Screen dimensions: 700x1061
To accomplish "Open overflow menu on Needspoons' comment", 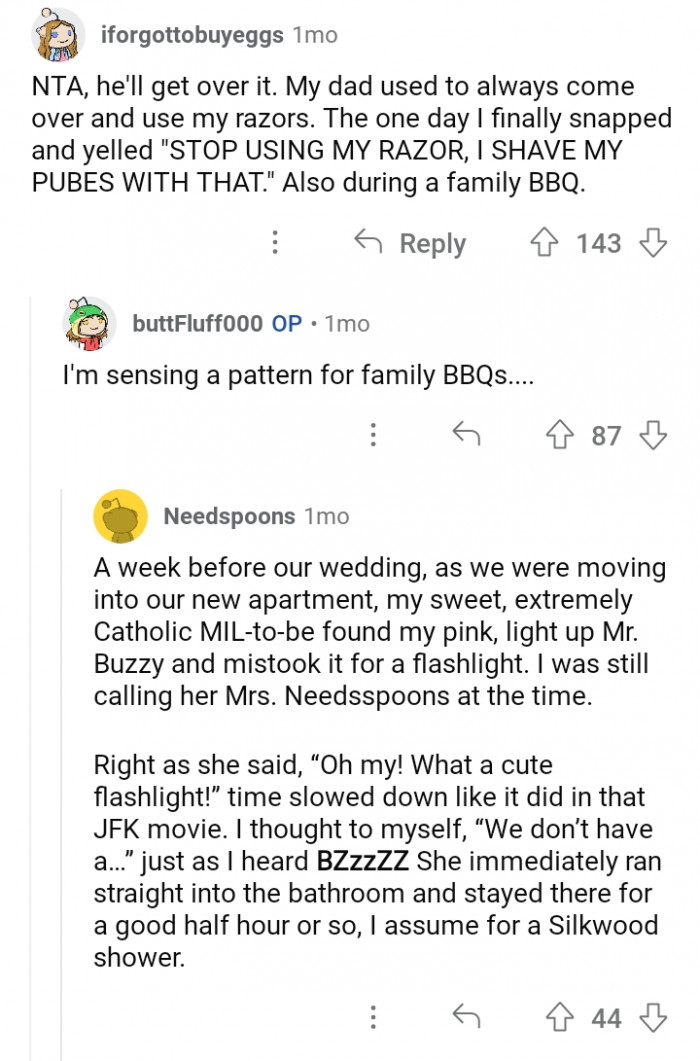I will tap(373, 1019).
